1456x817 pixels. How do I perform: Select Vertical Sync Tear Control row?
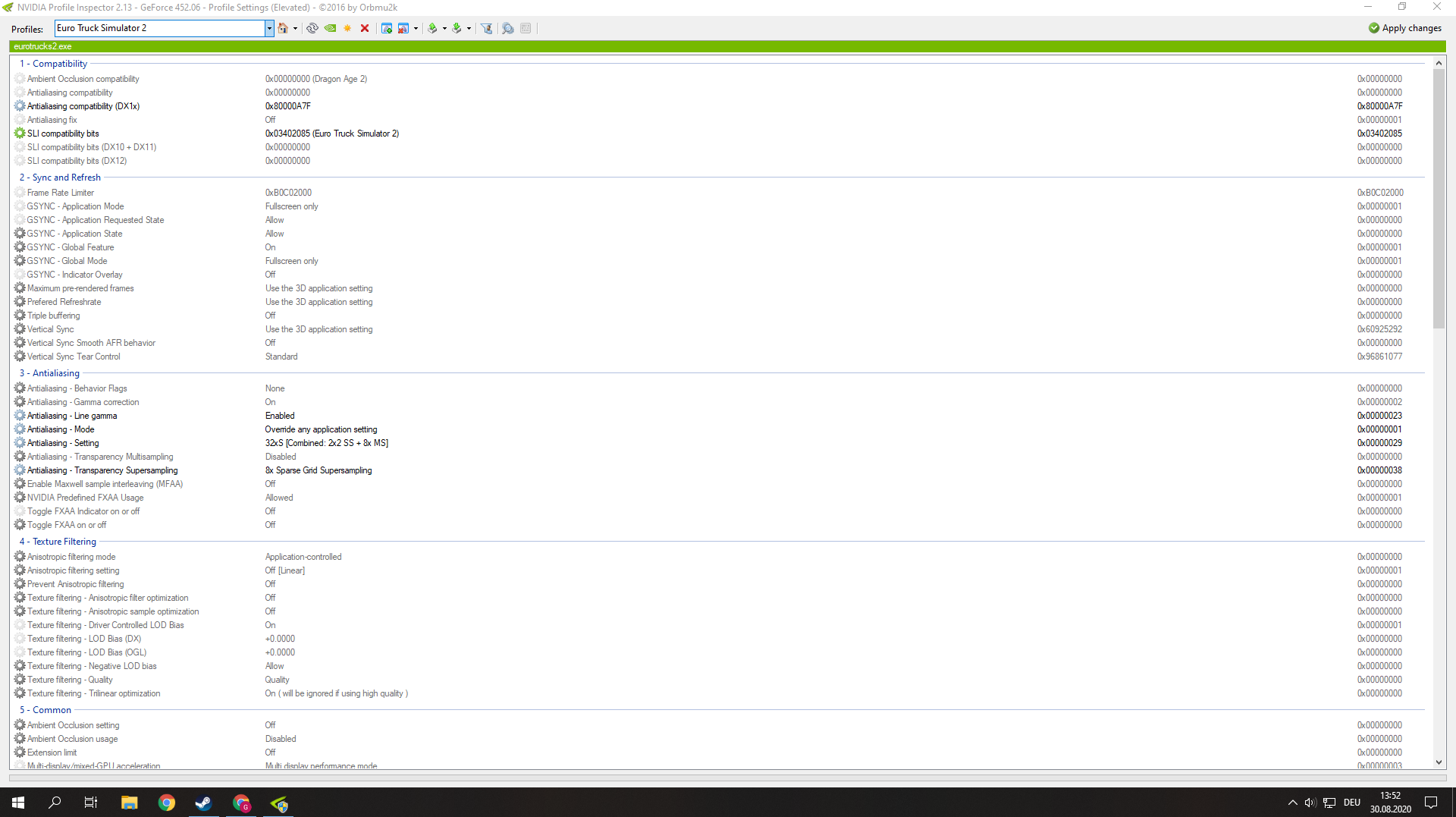719,357
